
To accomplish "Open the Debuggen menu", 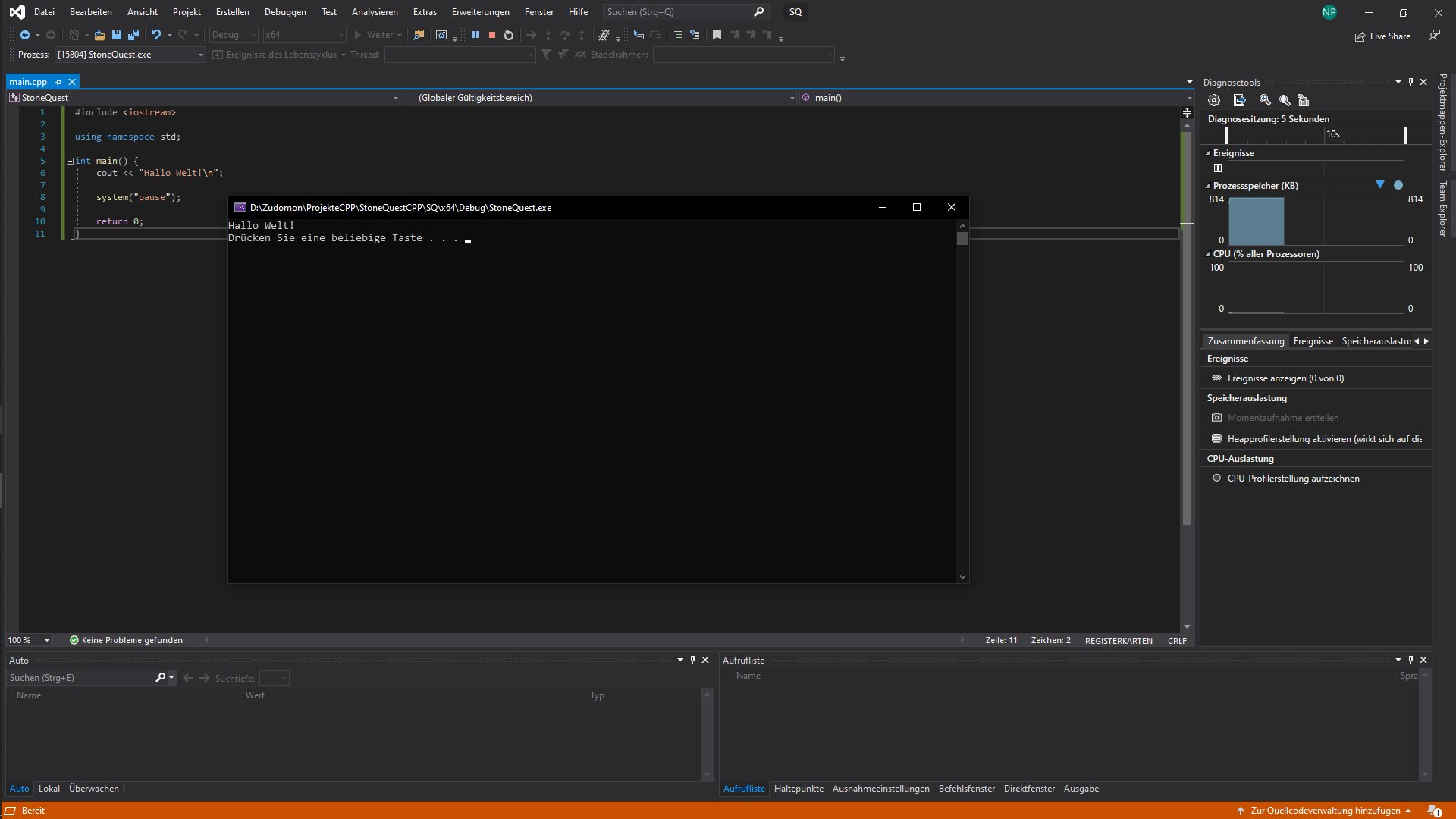I will coord(285,12).
